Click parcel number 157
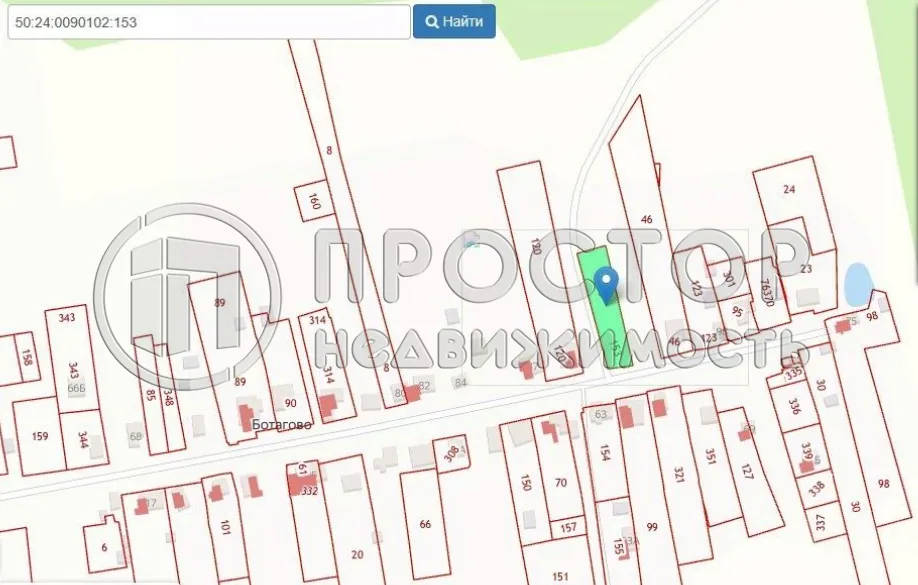The width and height of the screenshot is (918, 585). tap(568, 528)
